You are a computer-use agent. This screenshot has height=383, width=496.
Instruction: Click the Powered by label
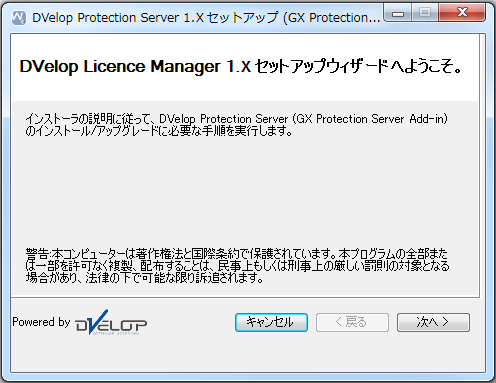pyautogui.click(x=41, y=322)
